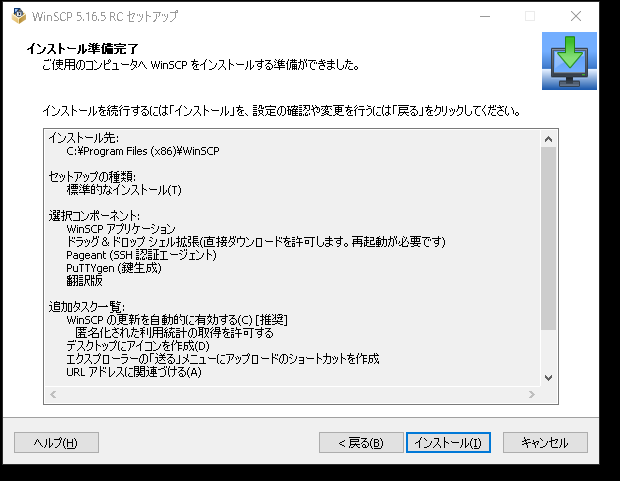Minimize the WinSCP setup window

(484, 16)
